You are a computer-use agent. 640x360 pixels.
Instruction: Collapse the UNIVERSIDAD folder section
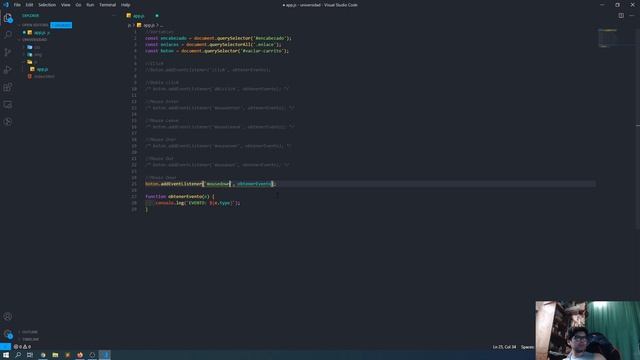click(x=34, y=40)
